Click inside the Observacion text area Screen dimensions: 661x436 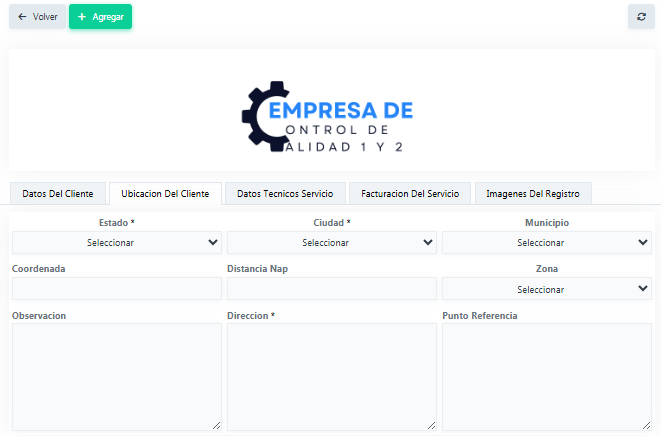point(117,376)
